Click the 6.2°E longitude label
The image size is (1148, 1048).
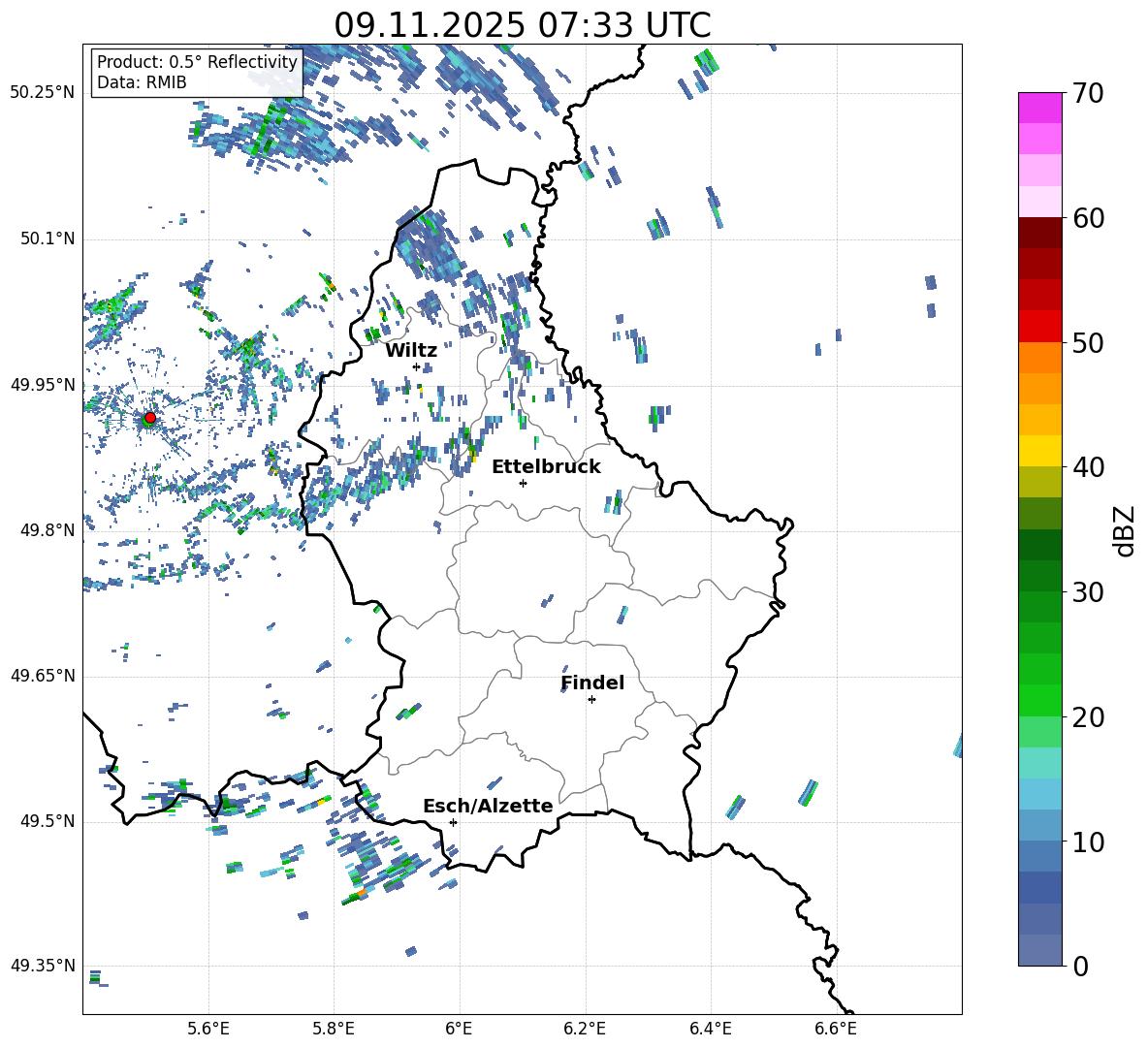point(585,1029)
